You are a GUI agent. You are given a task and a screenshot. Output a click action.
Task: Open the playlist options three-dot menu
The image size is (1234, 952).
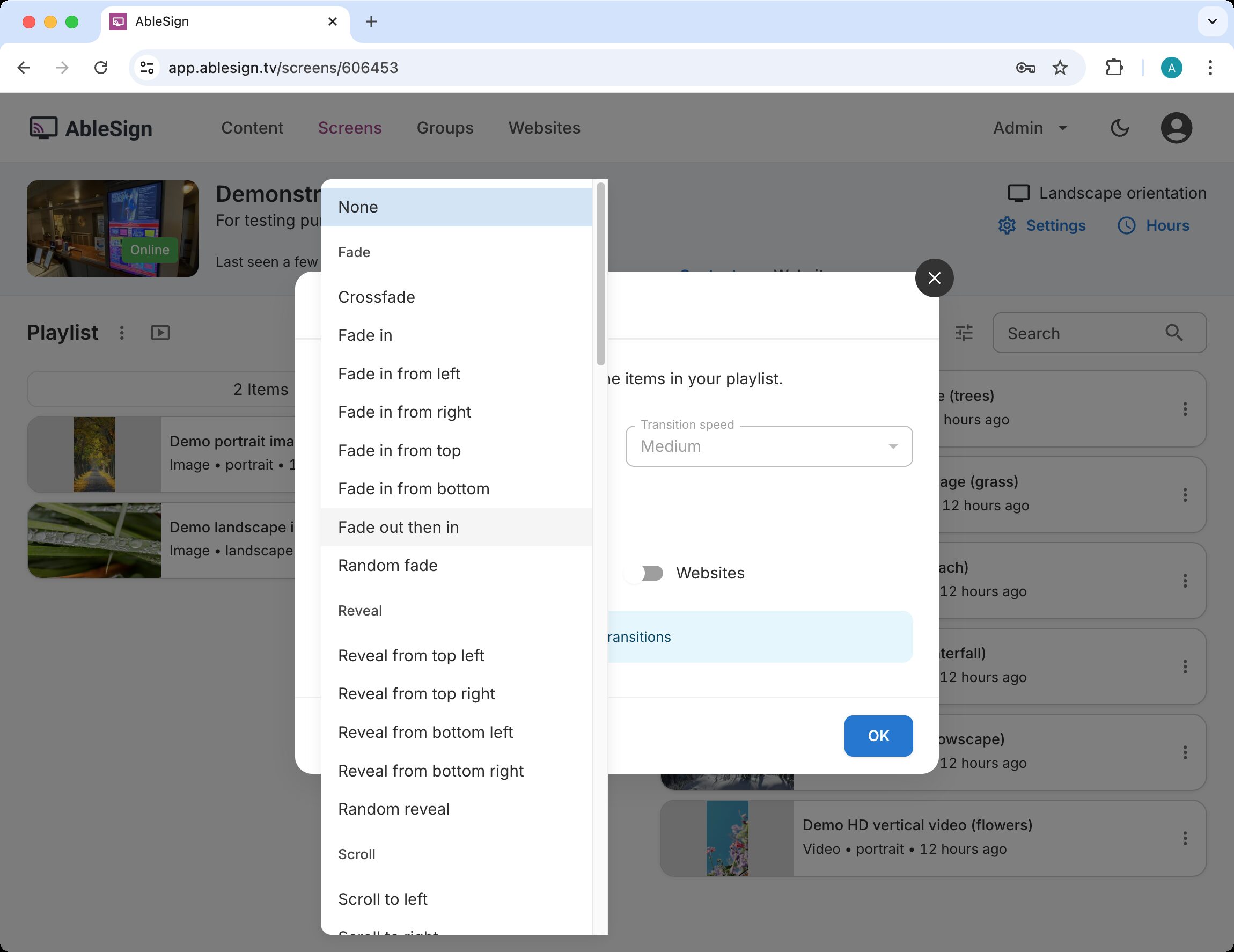point(122,333)
